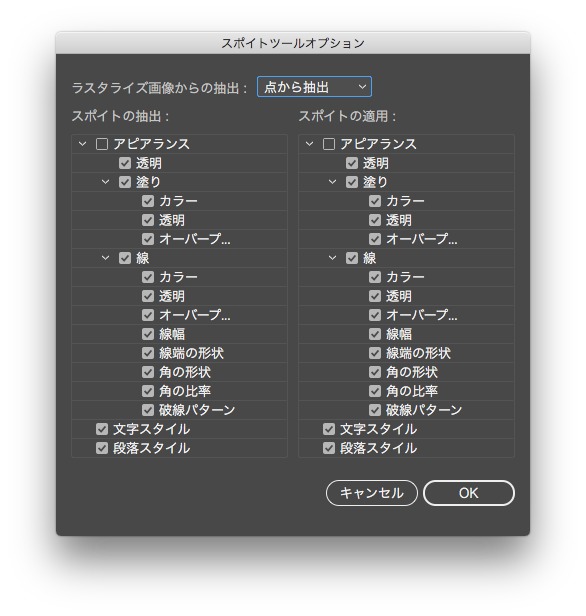Uncheck 塗り 透明 in スポイトの抽出
This screenshot has width=586, height=616.
[148, 220]
